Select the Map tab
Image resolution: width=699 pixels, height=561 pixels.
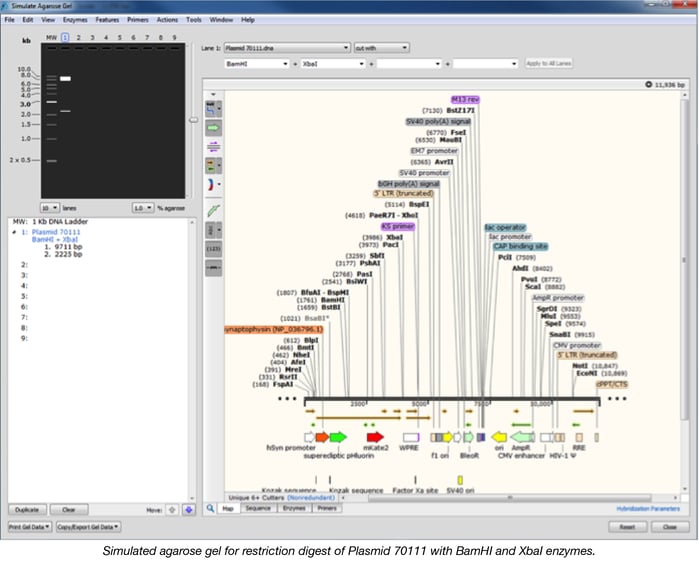click(x=228, y=508)
